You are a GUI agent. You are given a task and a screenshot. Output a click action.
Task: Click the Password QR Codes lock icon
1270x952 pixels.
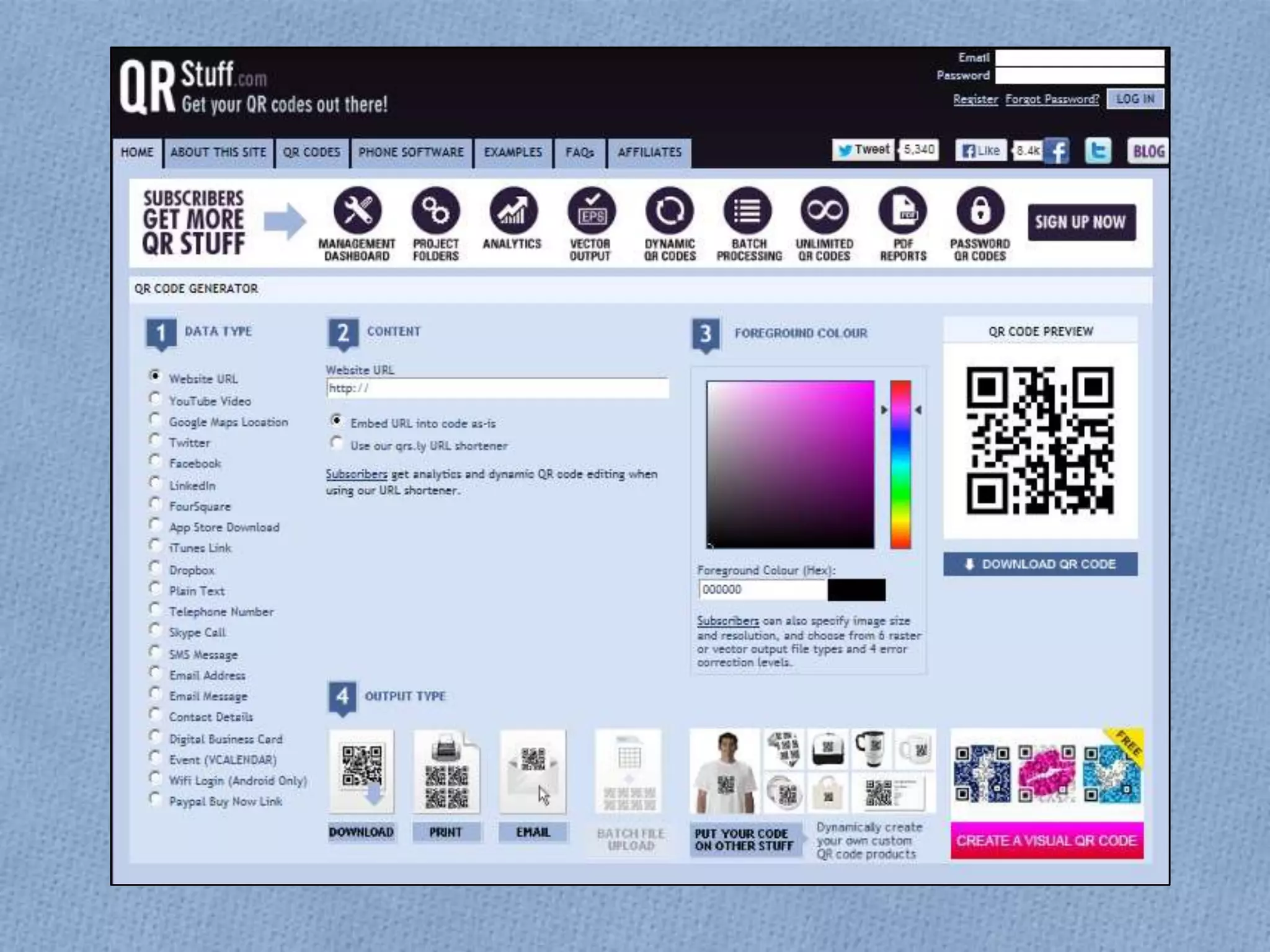[x=980, y=211]
